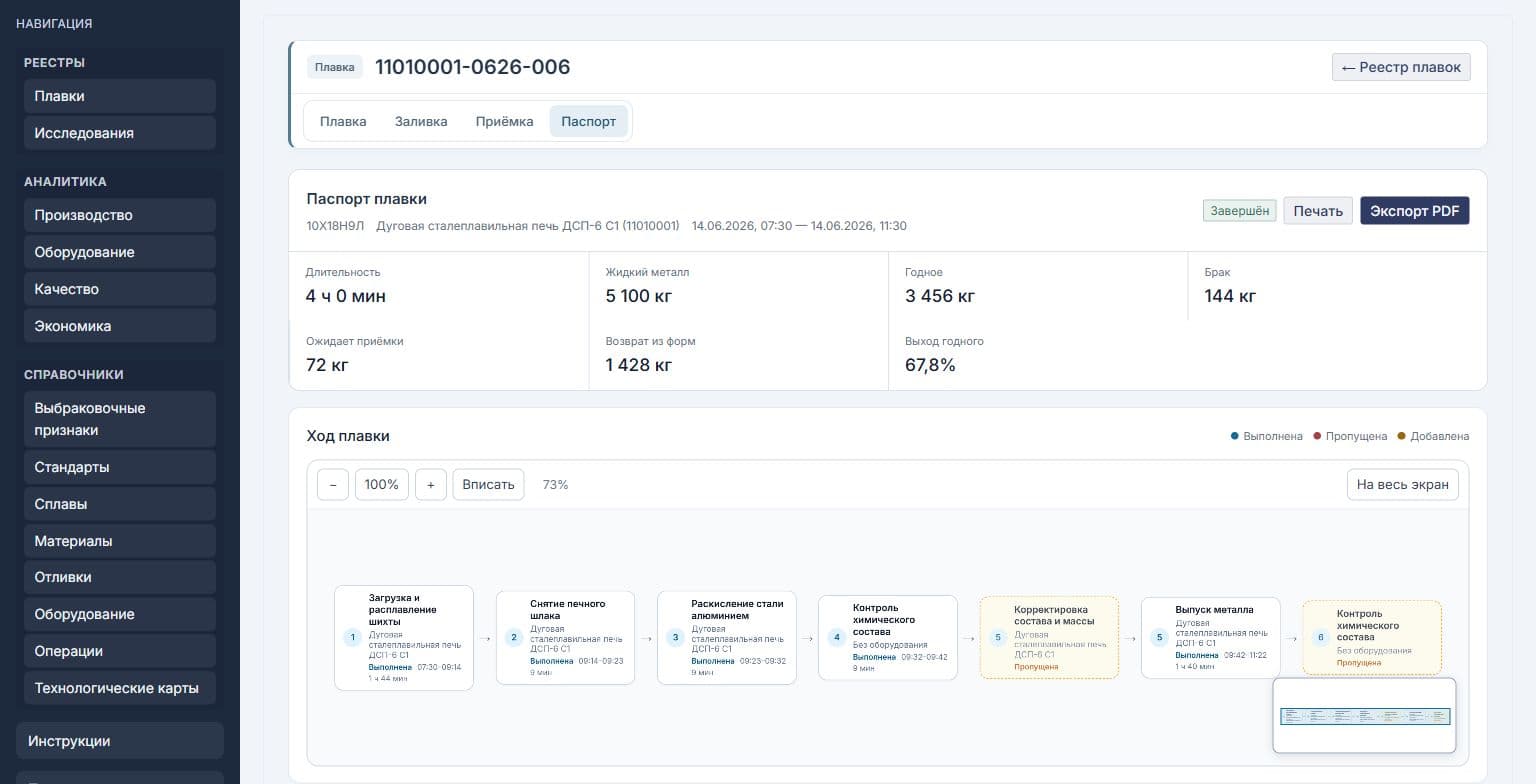
Task: Zoom in with the plus button
Action: (430, 484)
